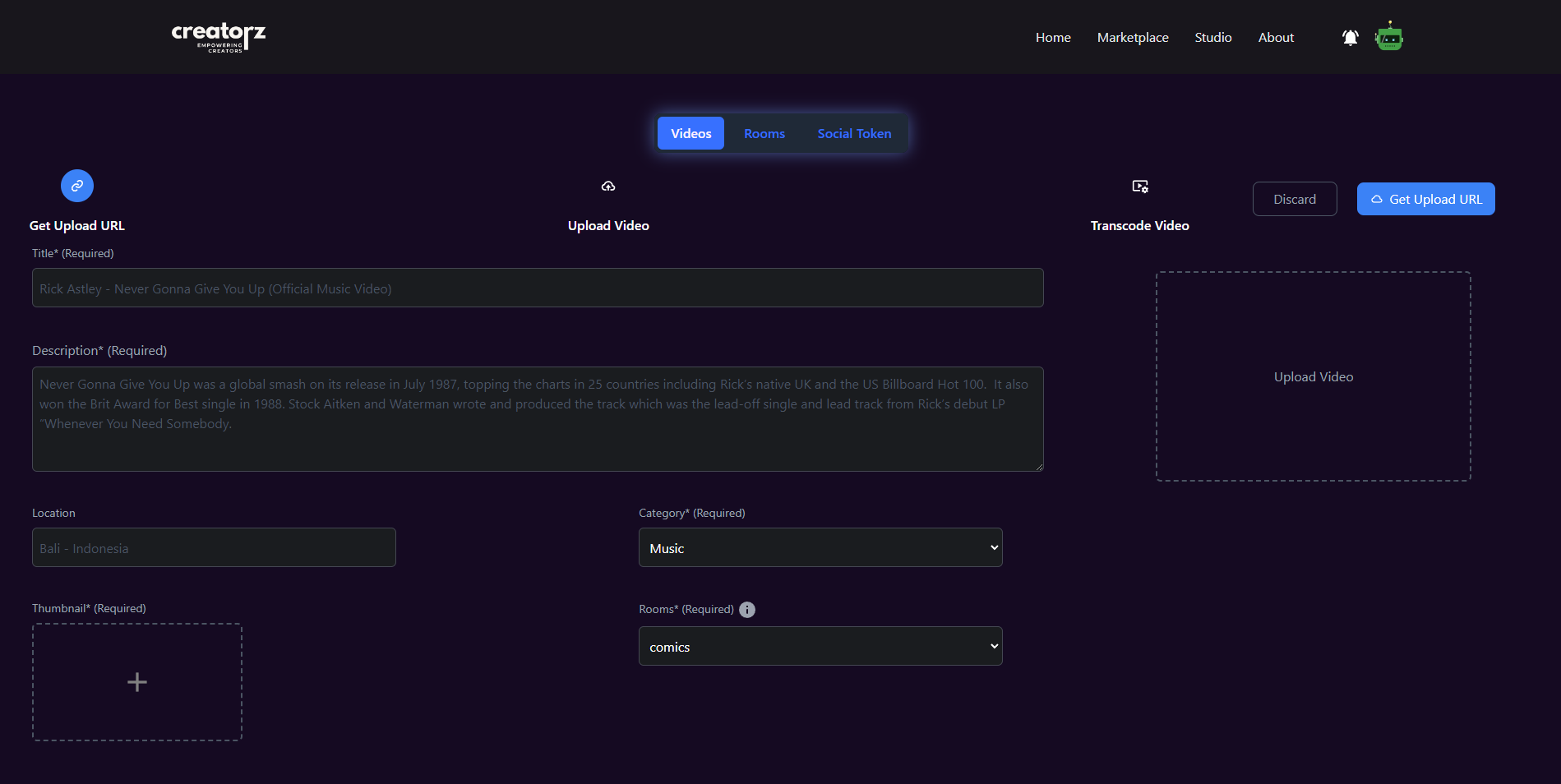
Task: Open the green robot profile avatar
Action: (1389, 37)
